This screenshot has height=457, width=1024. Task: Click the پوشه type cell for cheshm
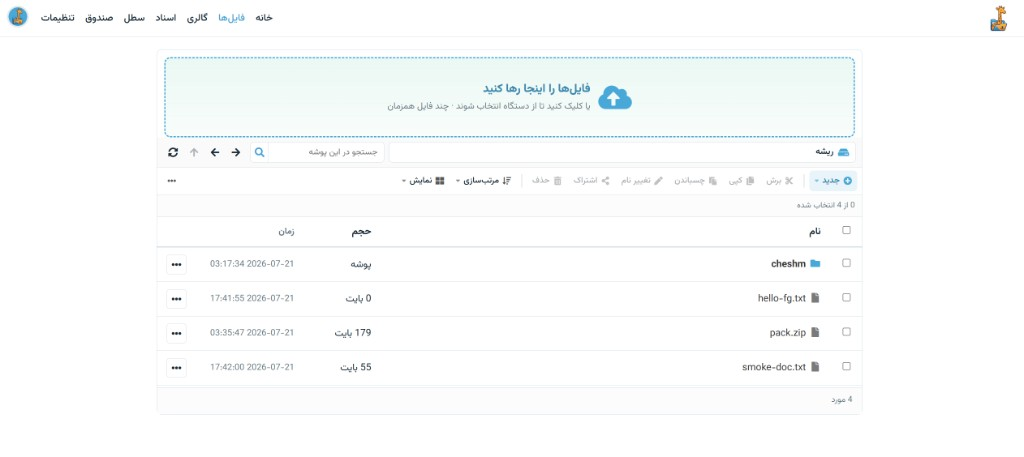360,264
